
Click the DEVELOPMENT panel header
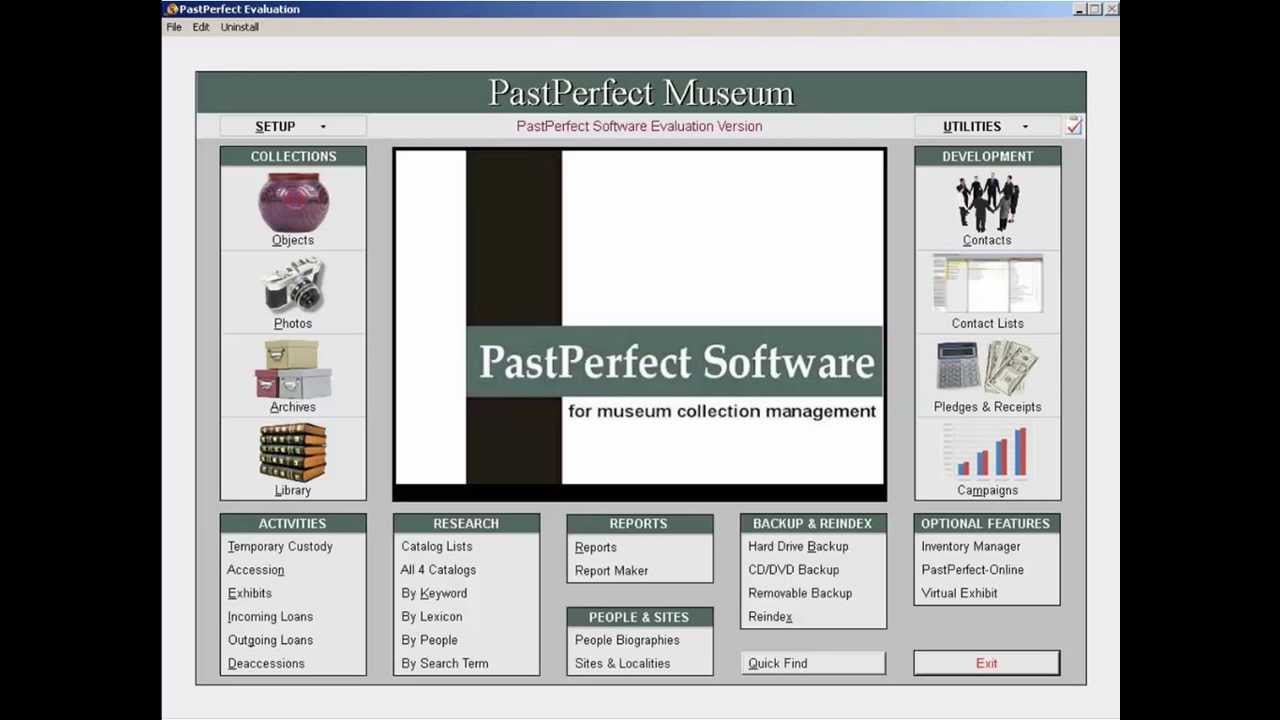click(x=987, y=156)
